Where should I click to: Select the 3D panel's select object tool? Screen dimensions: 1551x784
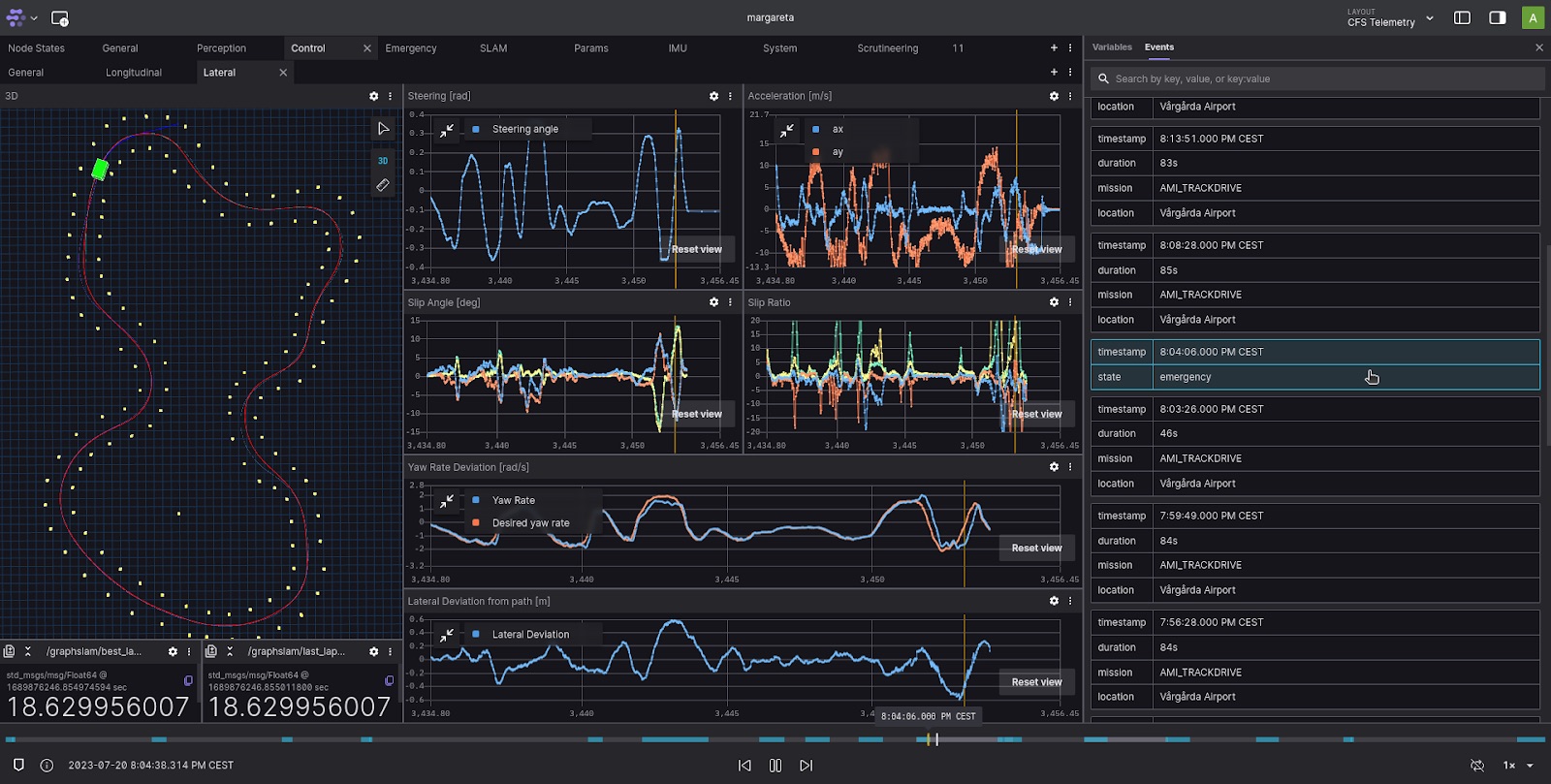pyautogui.click(x=383, y=129)
